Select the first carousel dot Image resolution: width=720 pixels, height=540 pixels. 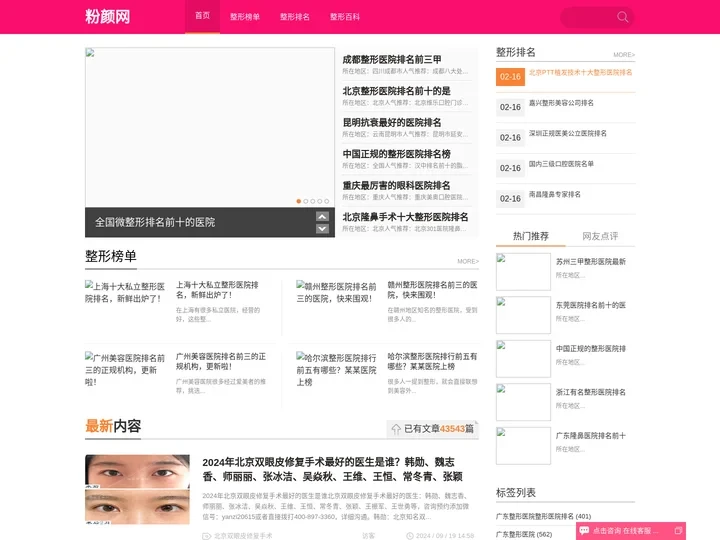click(299, 201)
